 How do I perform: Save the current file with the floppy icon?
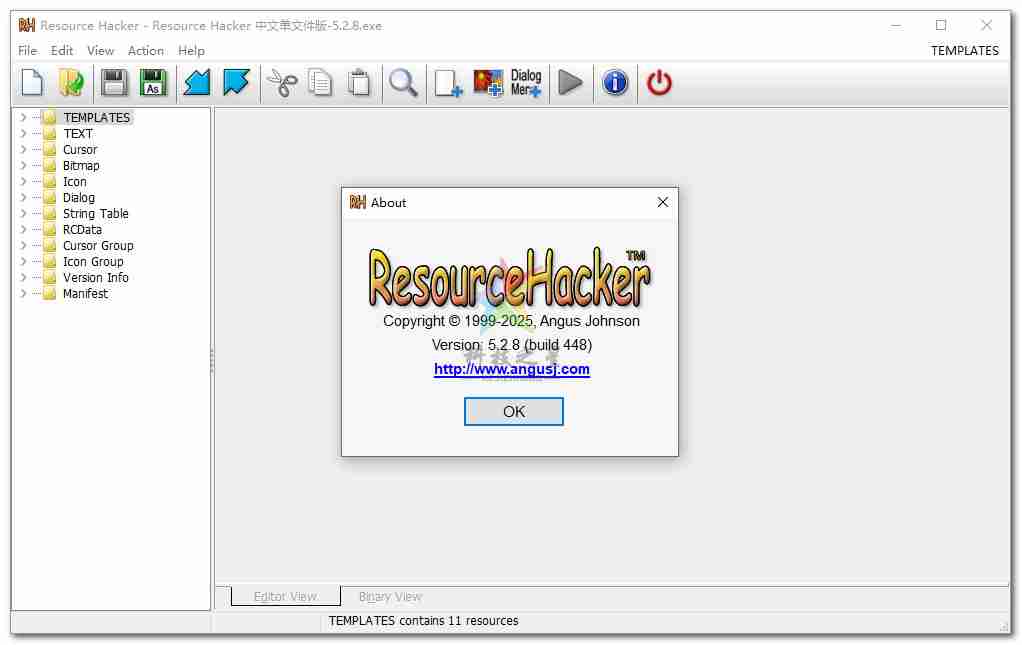[113, 83]
